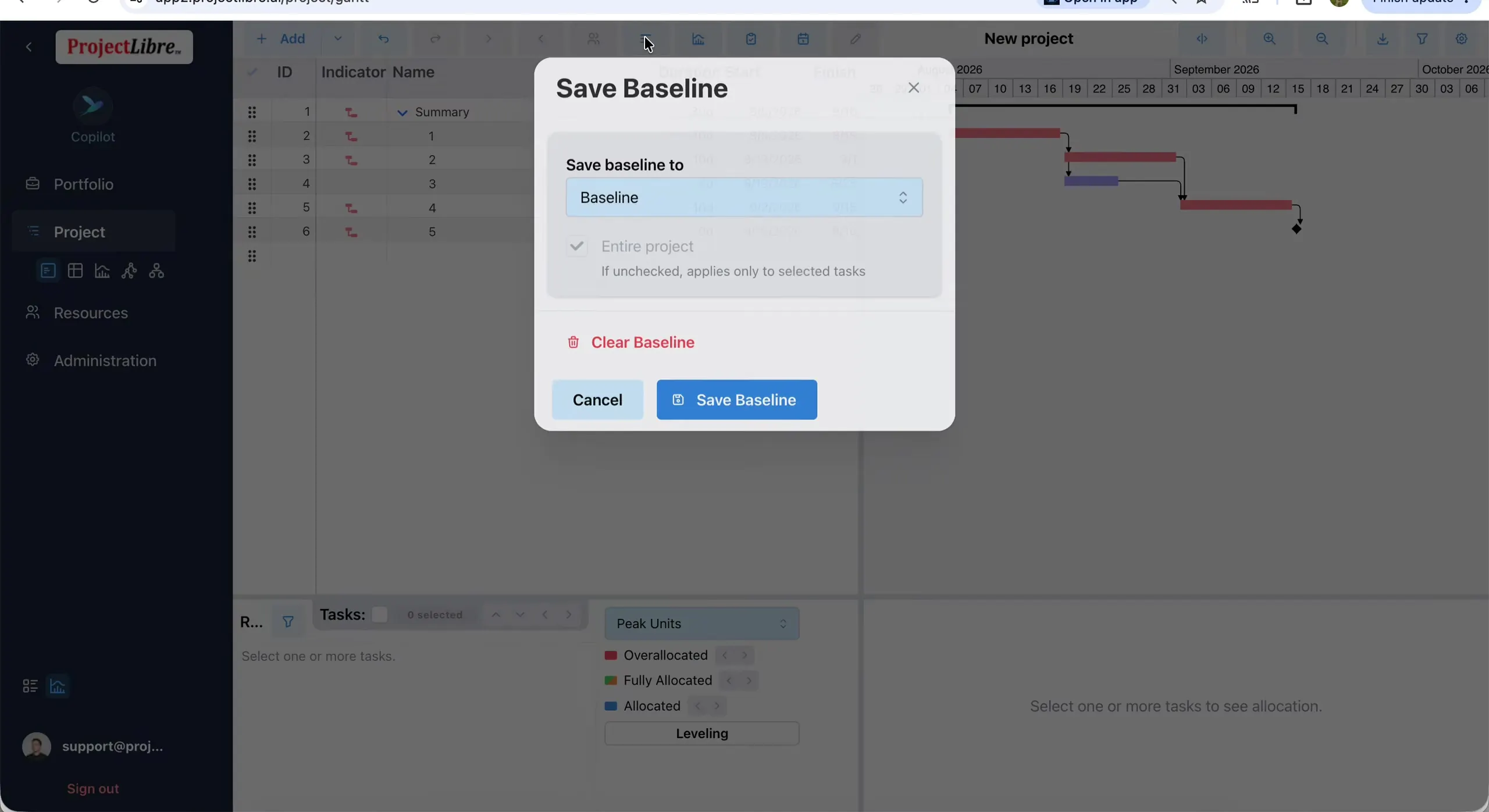The height and width of the screenshot is (812, 1489).
Task: Zoom in on the Gantt chart
Action: [1269, 39]
